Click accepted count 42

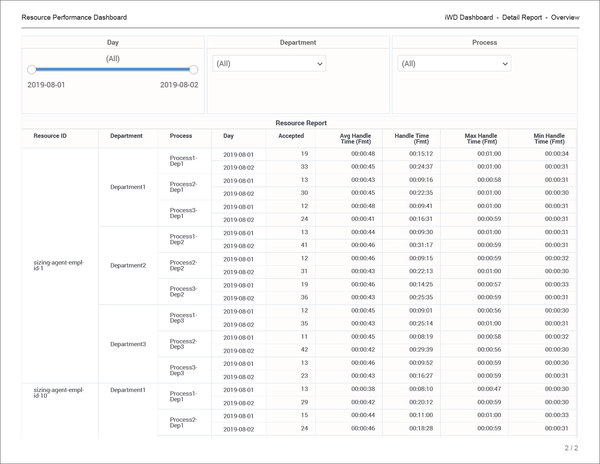pyautogui.click(x=304, y=350)
